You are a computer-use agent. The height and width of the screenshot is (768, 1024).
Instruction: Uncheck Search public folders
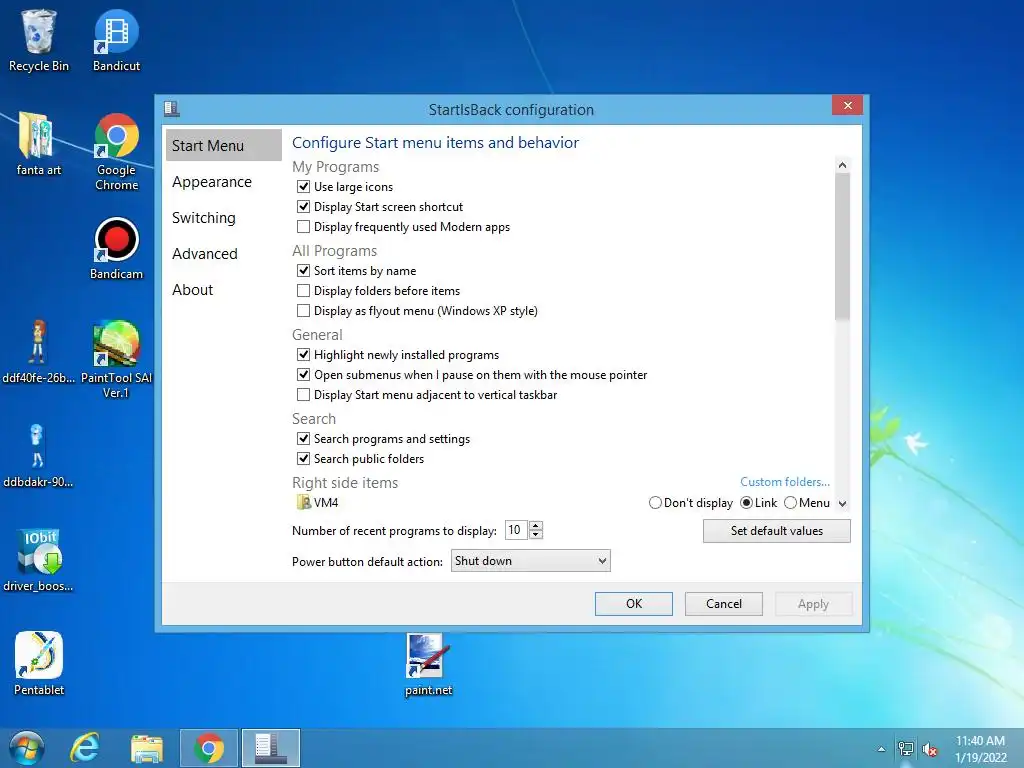[x=303, y=458]
